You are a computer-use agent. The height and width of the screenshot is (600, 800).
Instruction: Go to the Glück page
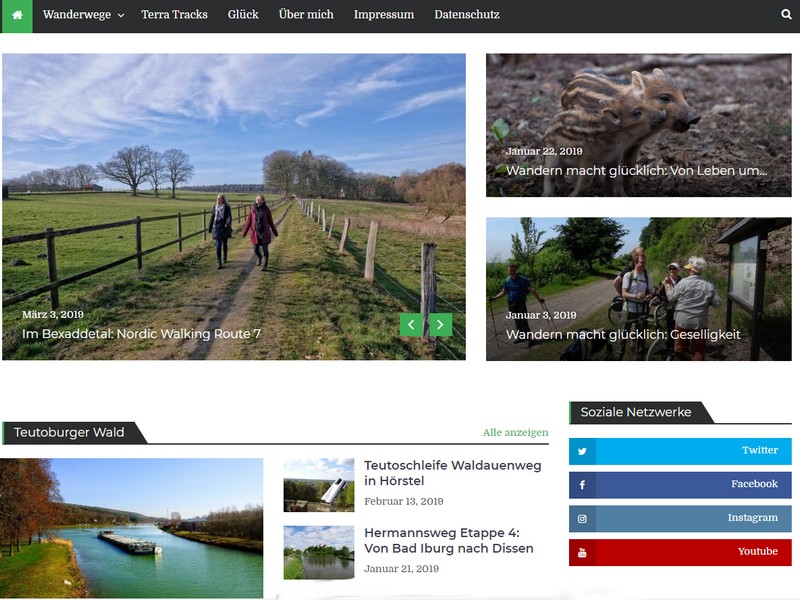point(243,14)
